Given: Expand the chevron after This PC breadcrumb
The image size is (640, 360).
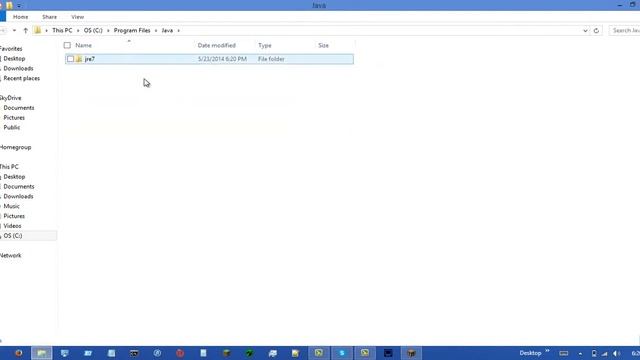Looking at the screenshot, I should click(78, 31).
